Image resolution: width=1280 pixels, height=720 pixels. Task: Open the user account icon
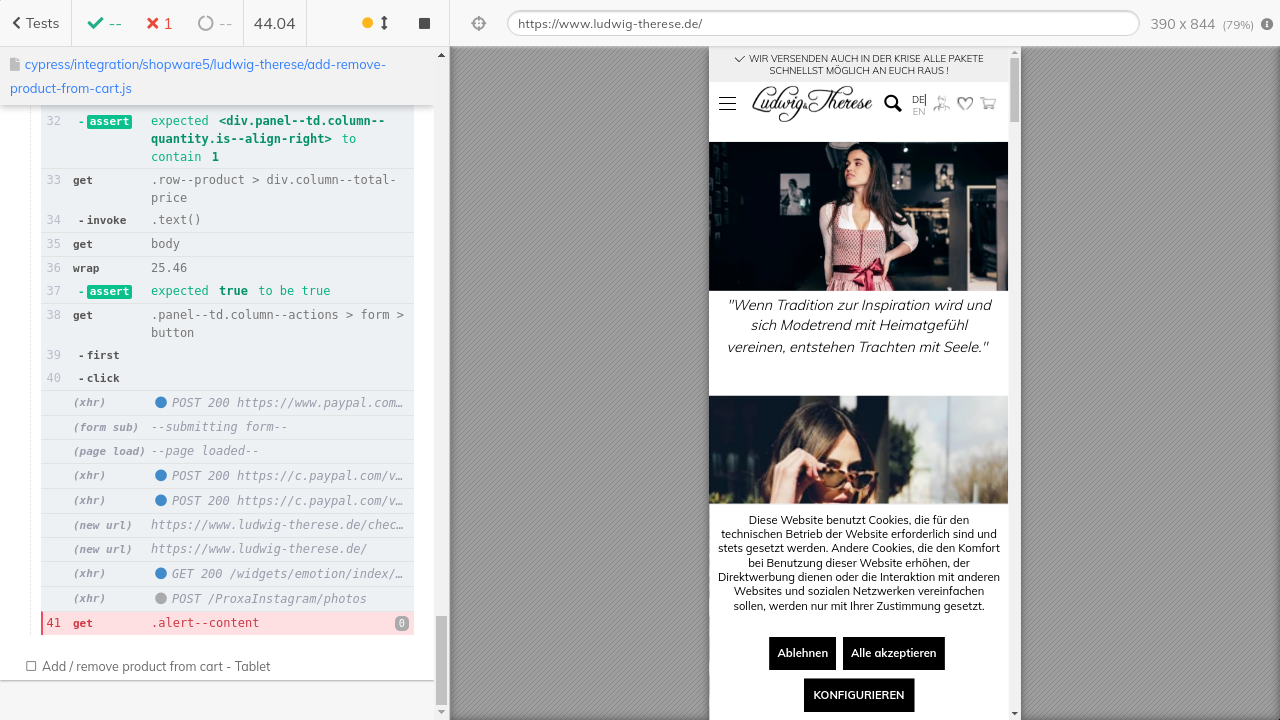coord(941,103)
